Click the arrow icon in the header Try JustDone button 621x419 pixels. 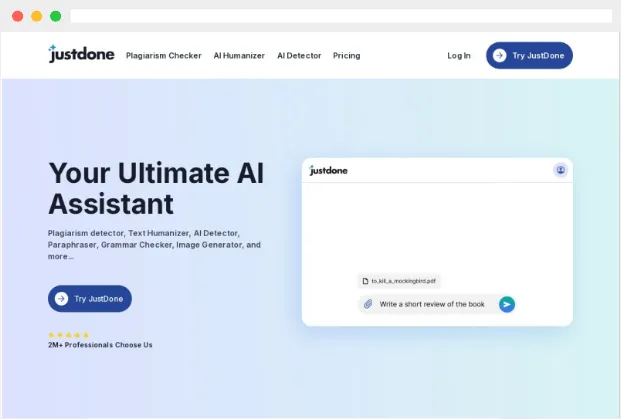[499, 56]
